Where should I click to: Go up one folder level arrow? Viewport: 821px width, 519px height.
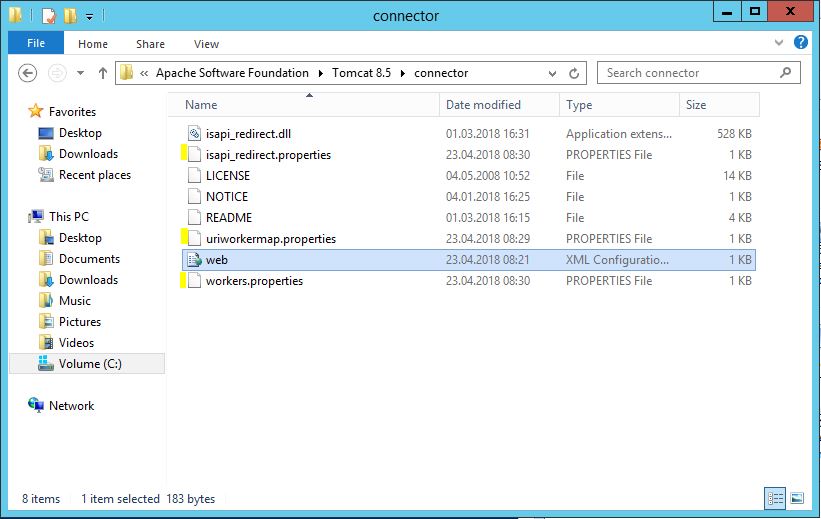tap(103, 73)
